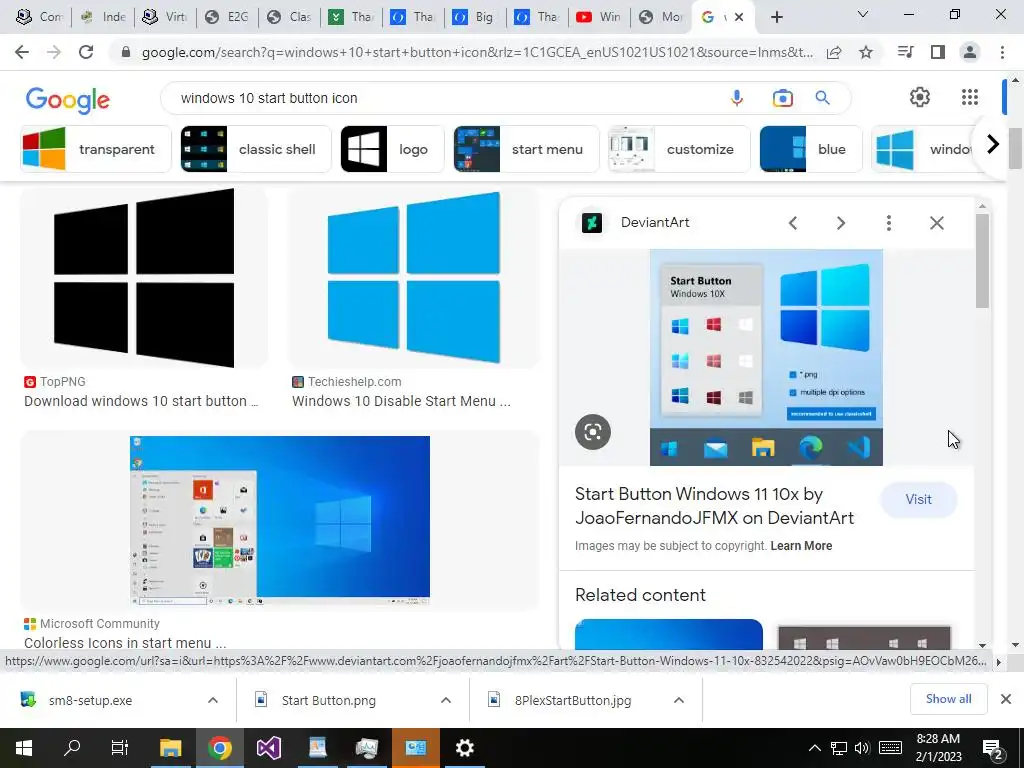Open the Microsoft Community desktop screenshot result
The width and height of the screenshot is (1024, 768).
[x=280, y=520]
